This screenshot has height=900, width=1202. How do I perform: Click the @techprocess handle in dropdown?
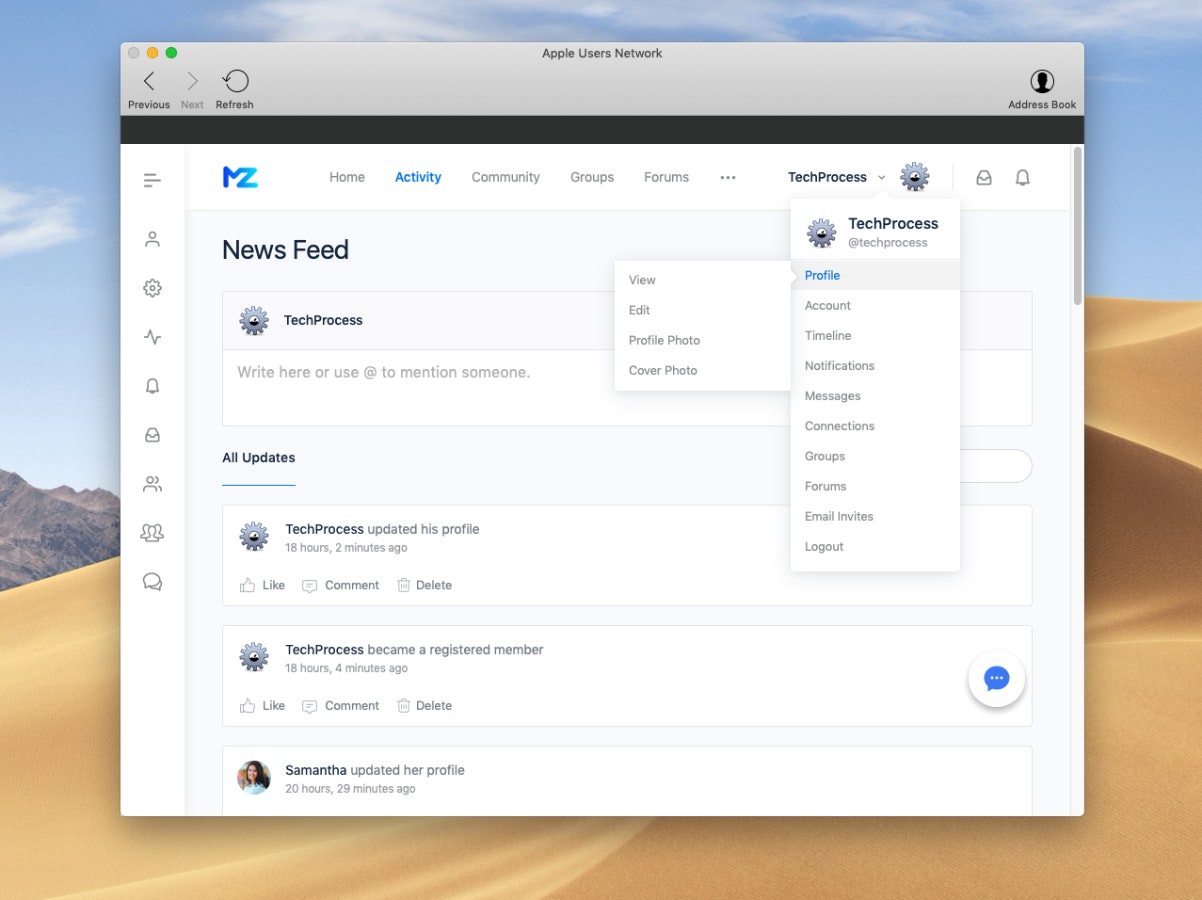(888, 243)
